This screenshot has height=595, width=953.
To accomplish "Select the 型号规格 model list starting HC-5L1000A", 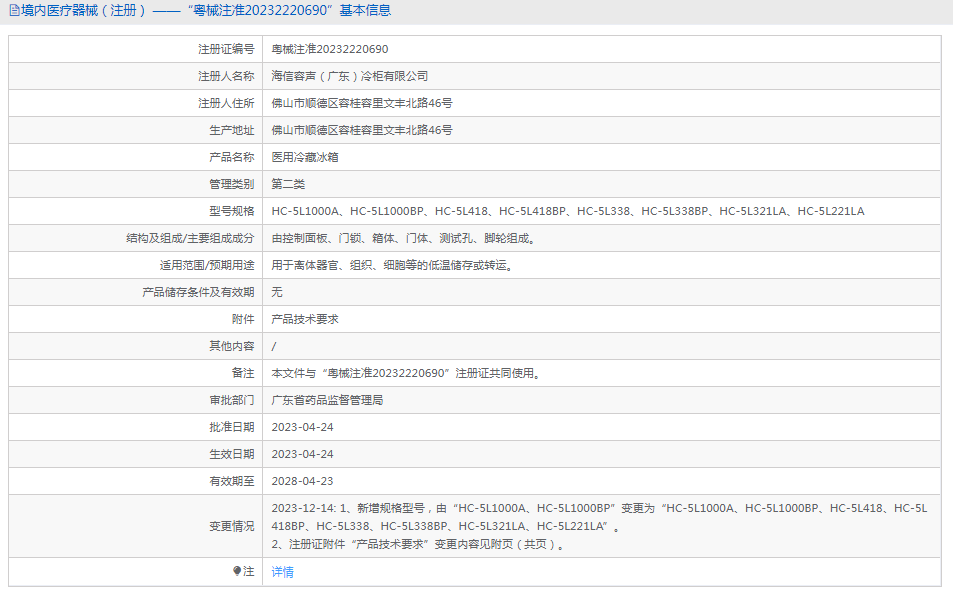I will pyautogui.click(x=568, y=211).
